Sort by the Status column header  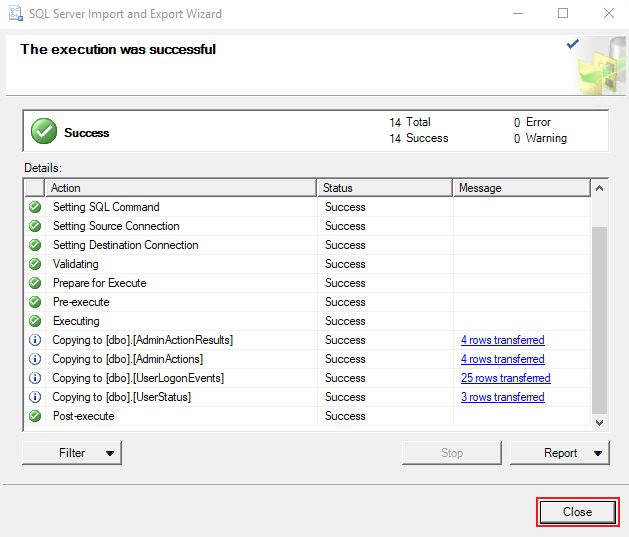[x=384, y=188]
